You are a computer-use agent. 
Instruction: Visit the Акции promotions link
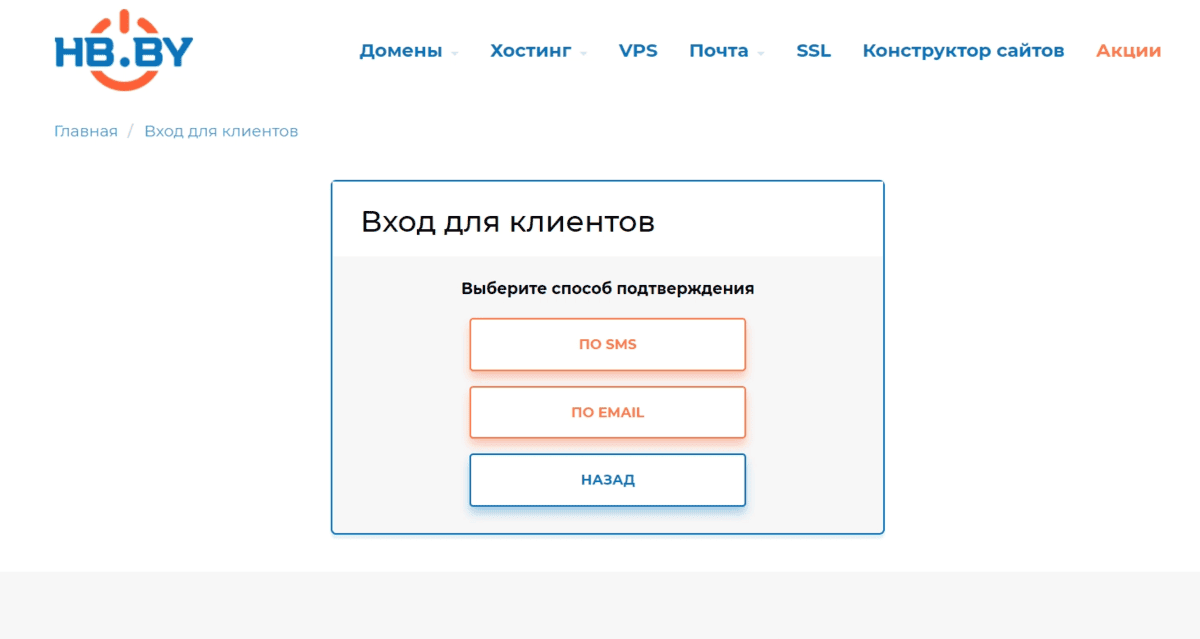click(x=1128, y=51)
